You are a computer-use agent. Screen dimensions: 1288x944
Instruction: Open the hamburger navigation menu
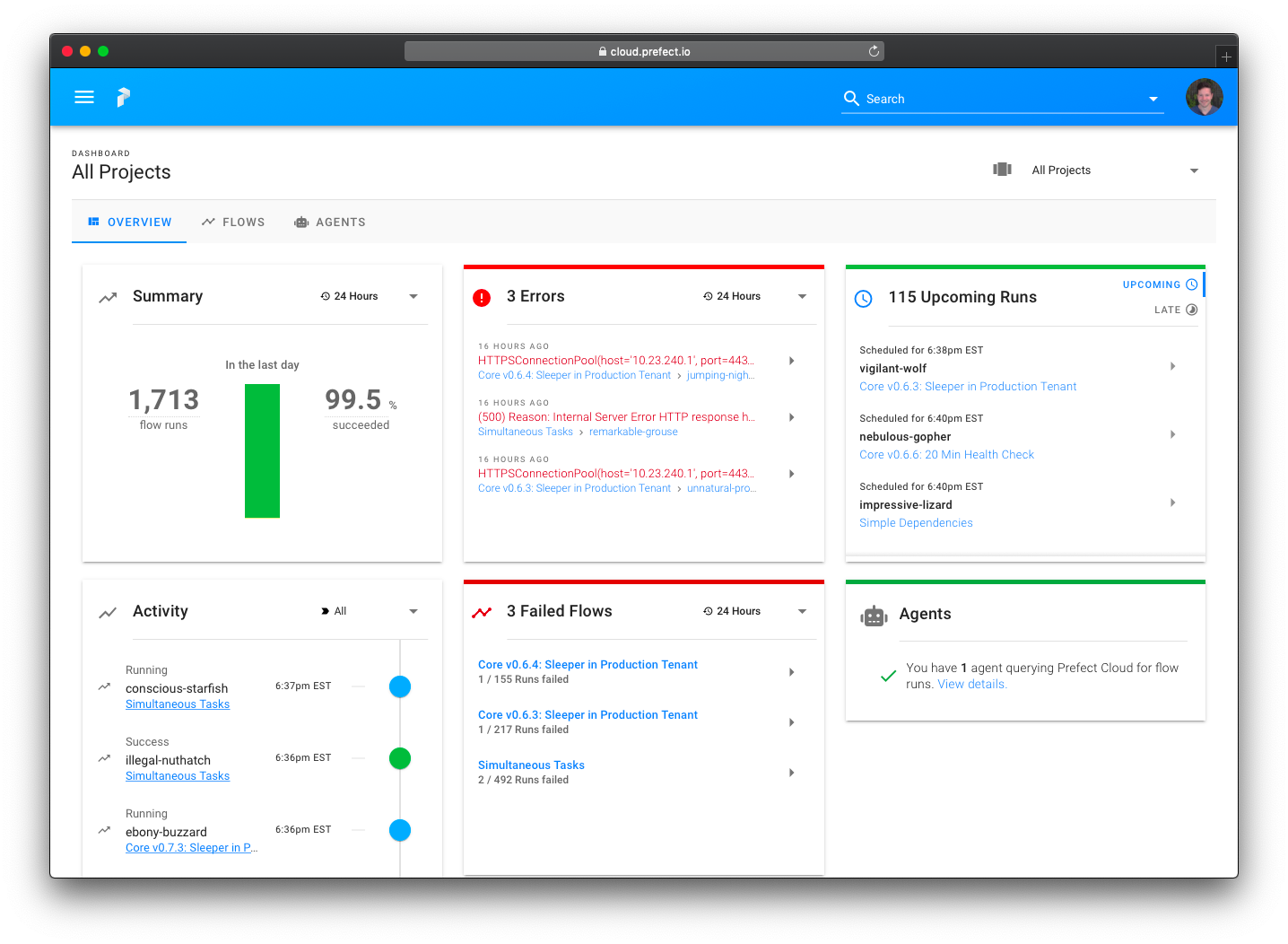coord(83,97)
